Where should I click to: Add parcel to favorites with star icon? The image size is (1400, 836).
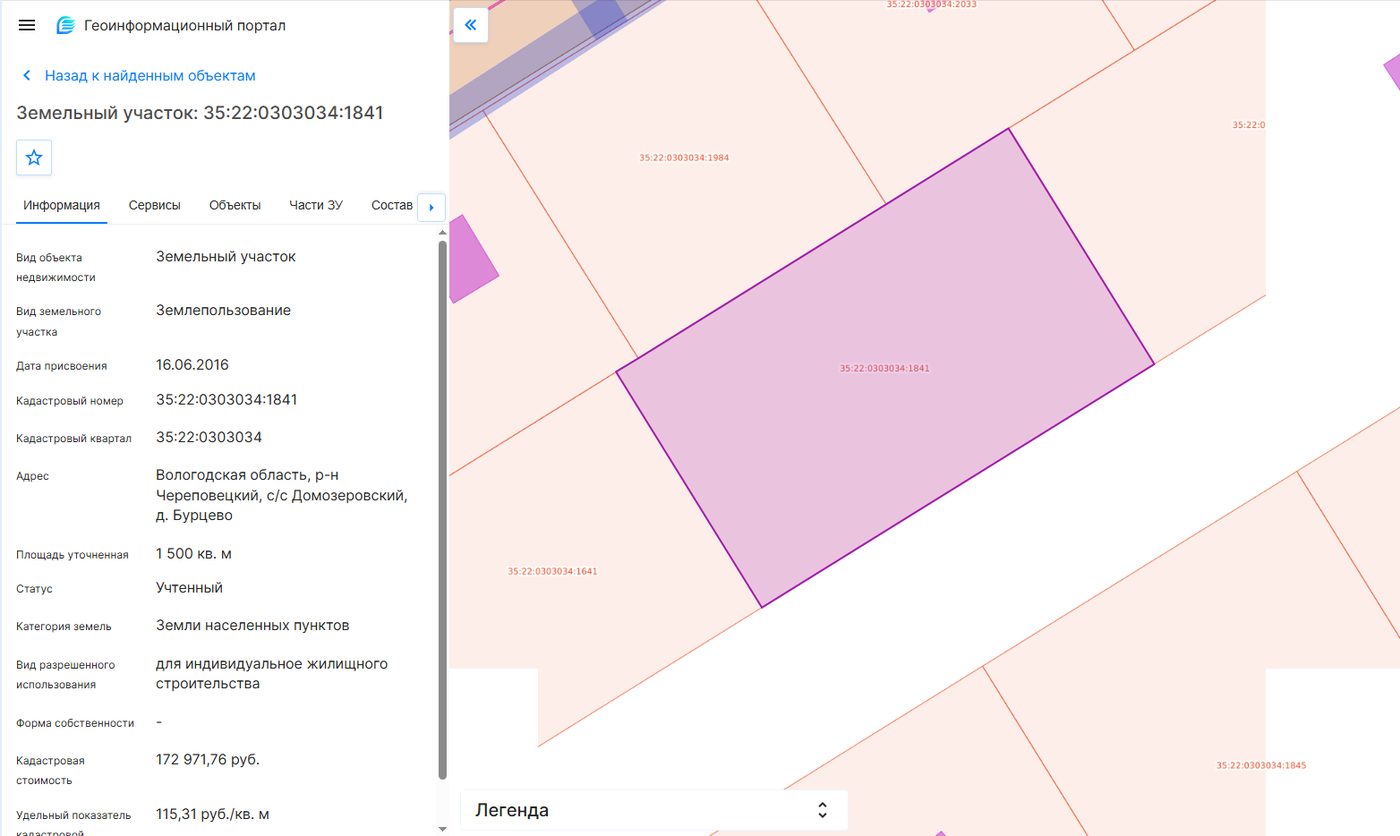click(x=34, y=158)
